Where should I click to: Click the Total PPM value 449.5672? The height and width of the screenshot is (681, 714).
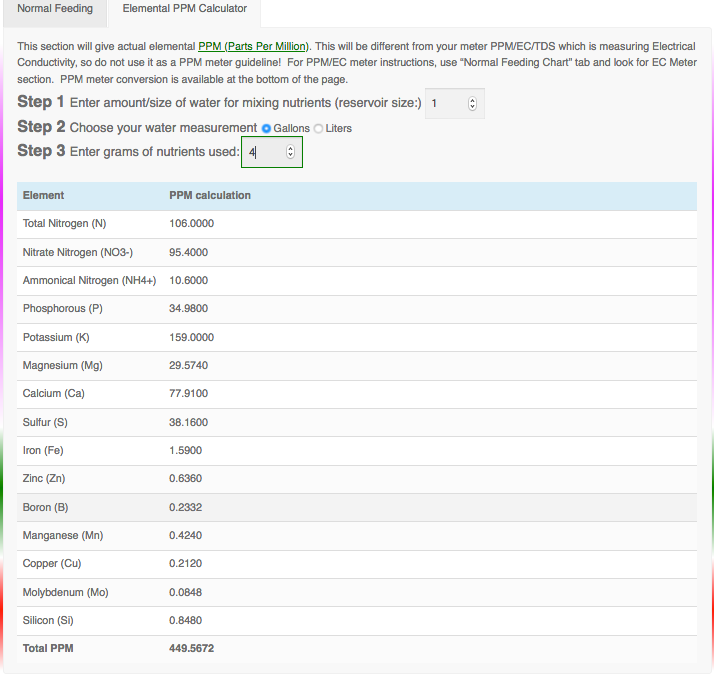(192, 649)
